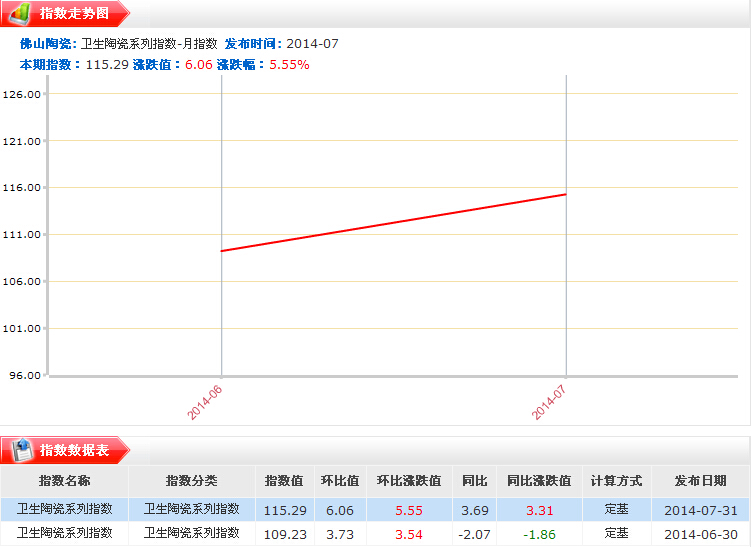Image resolution: width=753 pixels, height=547 pixels.
Task: Click the 指数名称 column header
Action: pos(64,481)
